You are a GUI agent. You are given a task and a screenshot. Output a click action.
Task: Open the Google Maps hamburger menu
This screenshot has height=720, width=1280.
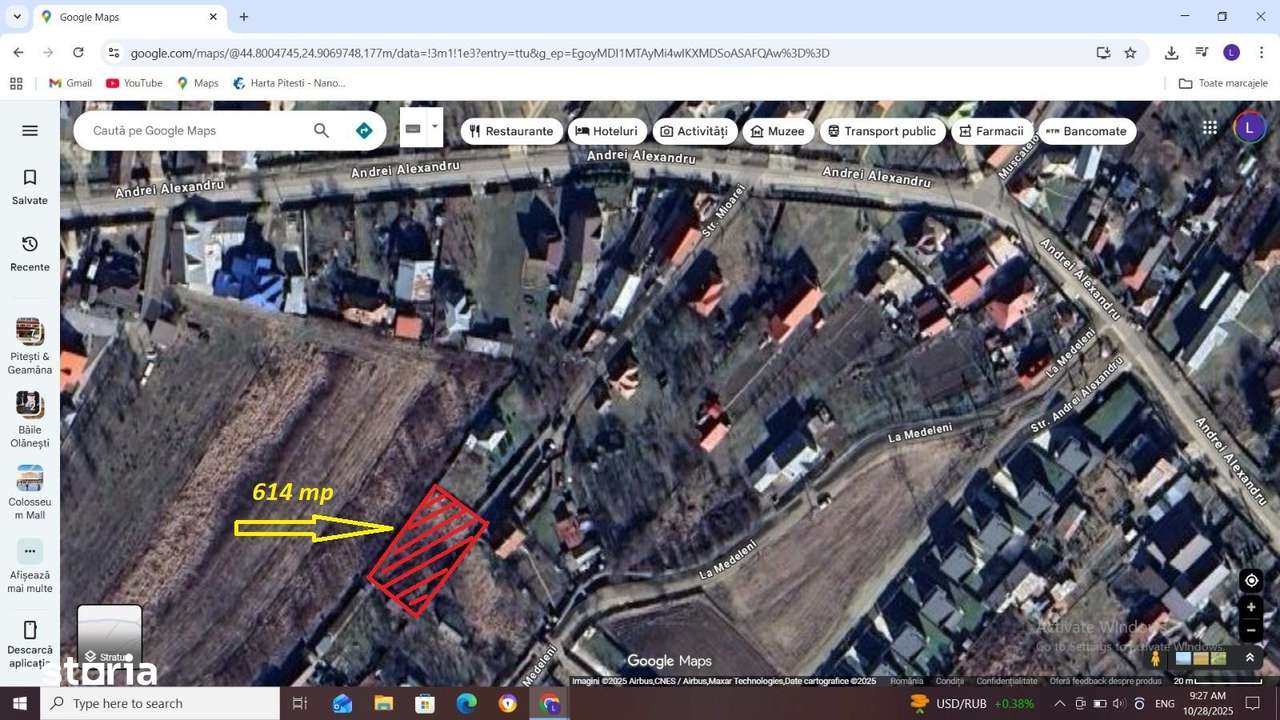coord(29,130)
